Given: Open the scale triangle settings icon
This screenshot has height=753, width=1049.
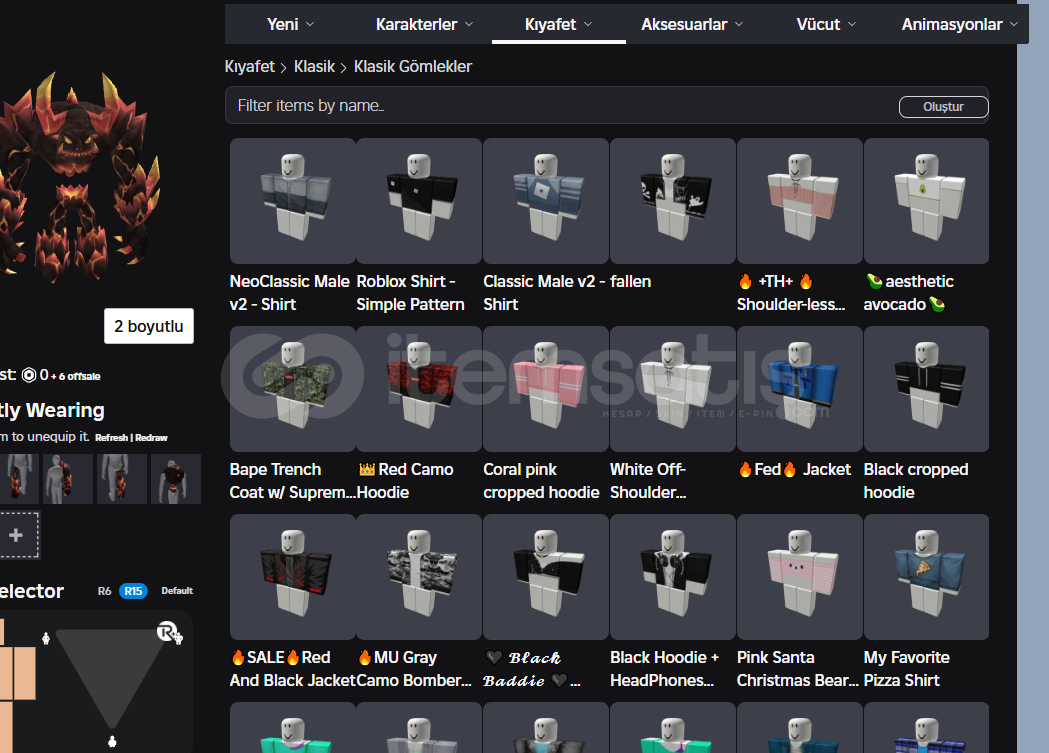Looking at the screenshot, I should click(x=169, y=633).
